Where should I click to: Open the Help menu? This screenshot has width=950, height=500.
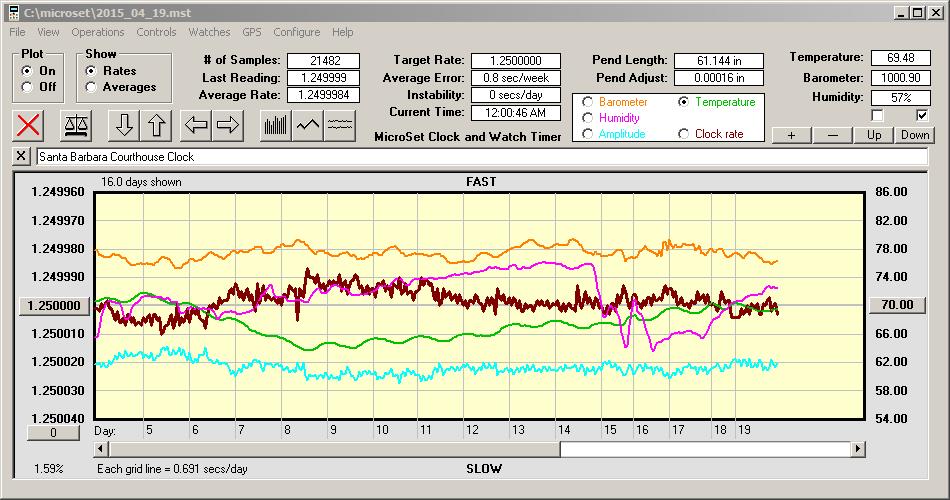tap(342, 32)
